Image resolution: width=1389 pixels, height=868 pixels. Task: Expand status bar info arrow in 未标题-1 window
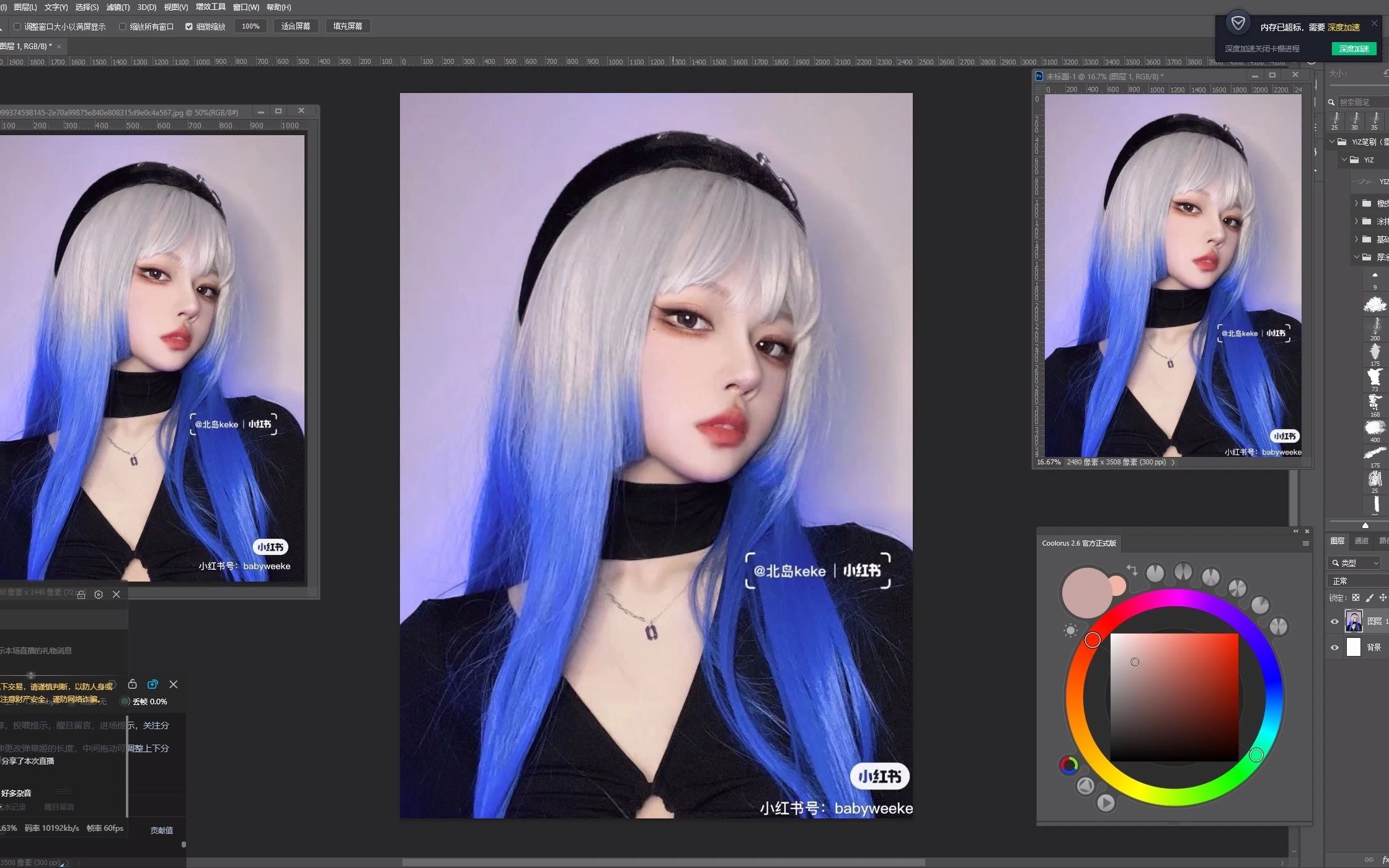[x=1173, y=463]
